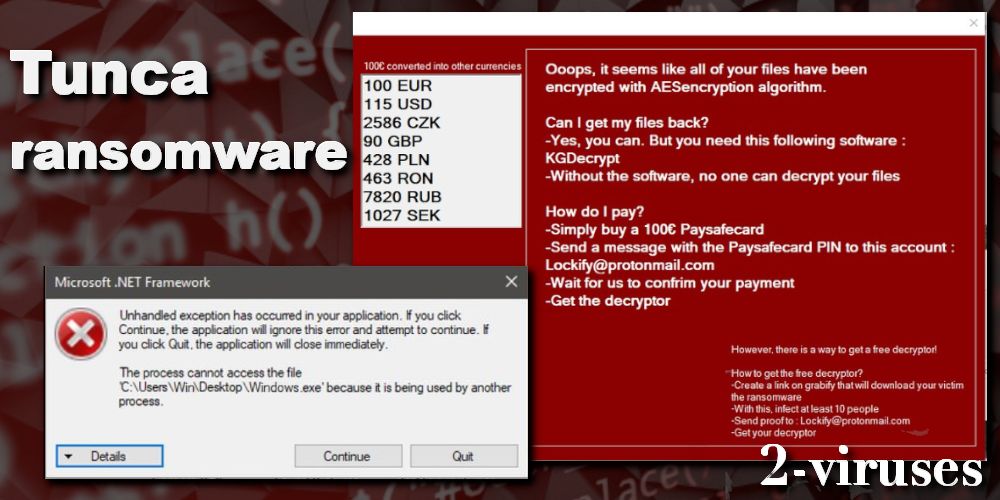
Task: Select the 463 RON currency row
Action: pos(441,178)
